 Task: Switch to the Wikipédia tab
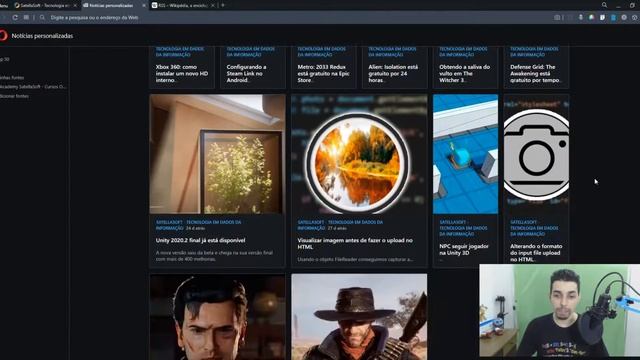point(180,6)
